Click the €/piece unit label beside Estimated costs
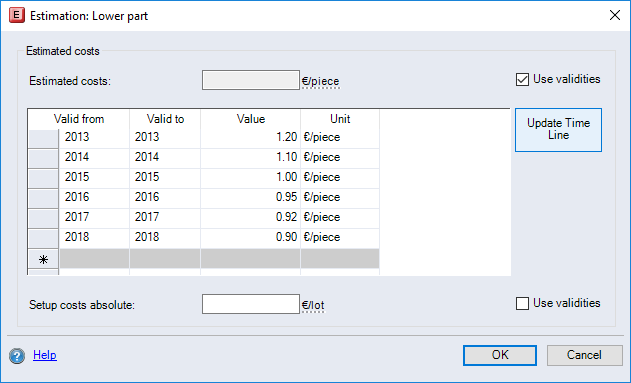Viewport: 631px width, 383px height. coord(321,81)
